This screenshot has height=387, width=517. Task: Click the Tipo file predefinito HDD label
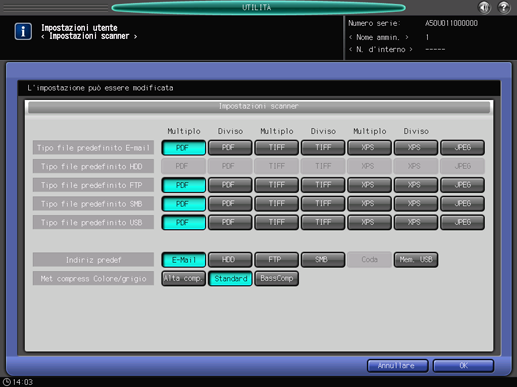(93, 166)
